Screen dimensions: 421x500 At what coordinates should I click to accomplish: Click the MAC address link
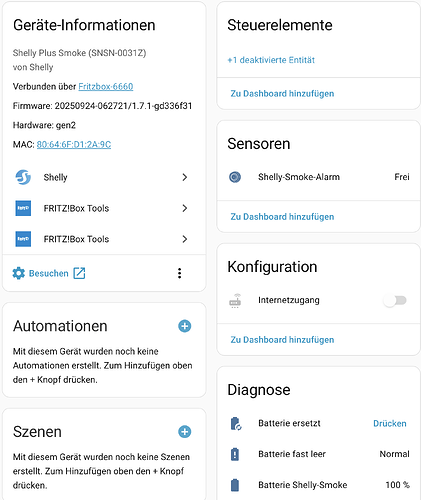tap(74, 144)
